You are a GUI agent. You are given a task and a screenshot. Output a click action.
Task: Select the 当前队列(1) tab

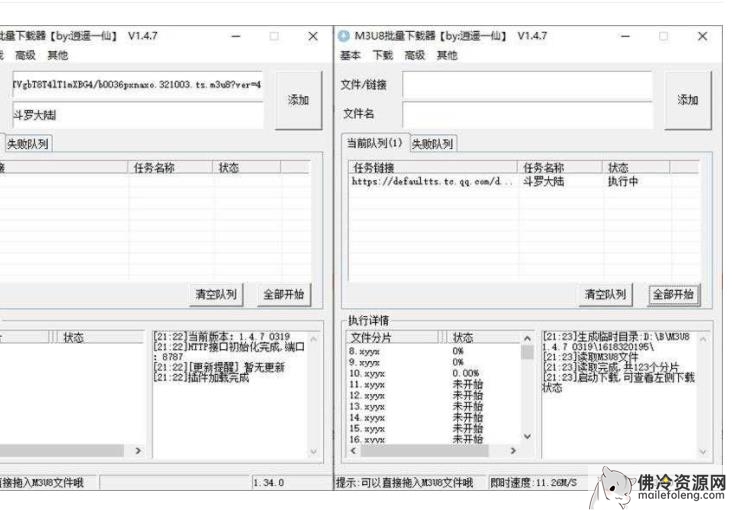click(373, 143)
